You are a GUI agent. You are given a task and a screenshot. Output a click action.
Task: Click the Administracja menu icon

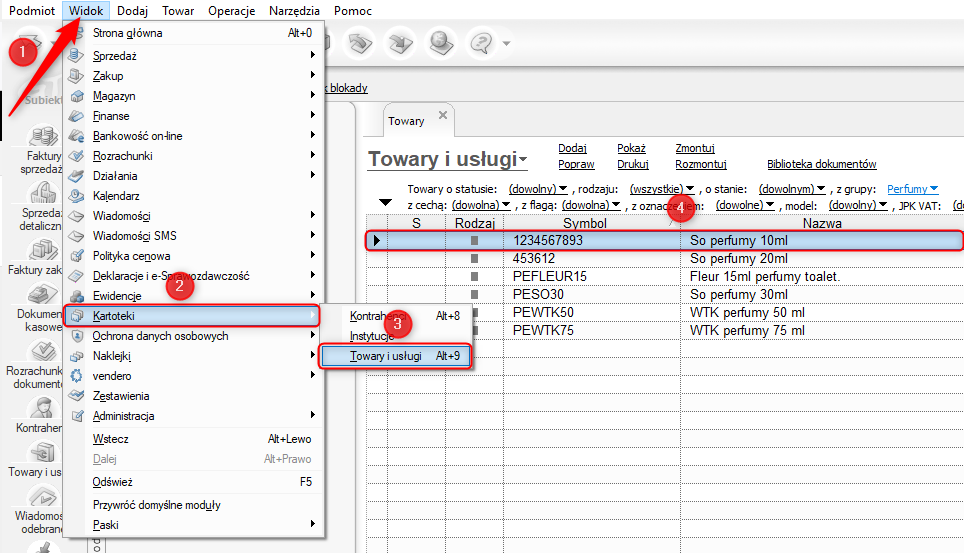[x=76, y=416]
